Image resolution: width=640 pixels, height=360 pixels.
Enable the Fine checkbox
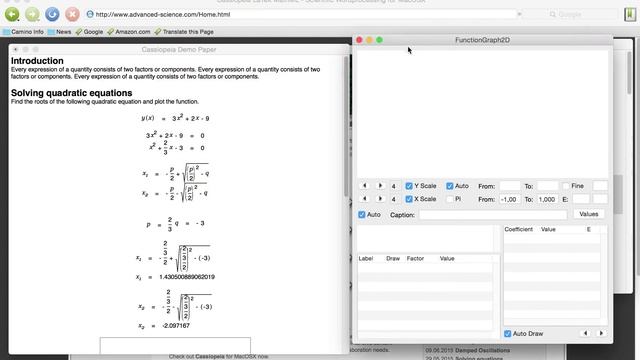coord(566,186)
